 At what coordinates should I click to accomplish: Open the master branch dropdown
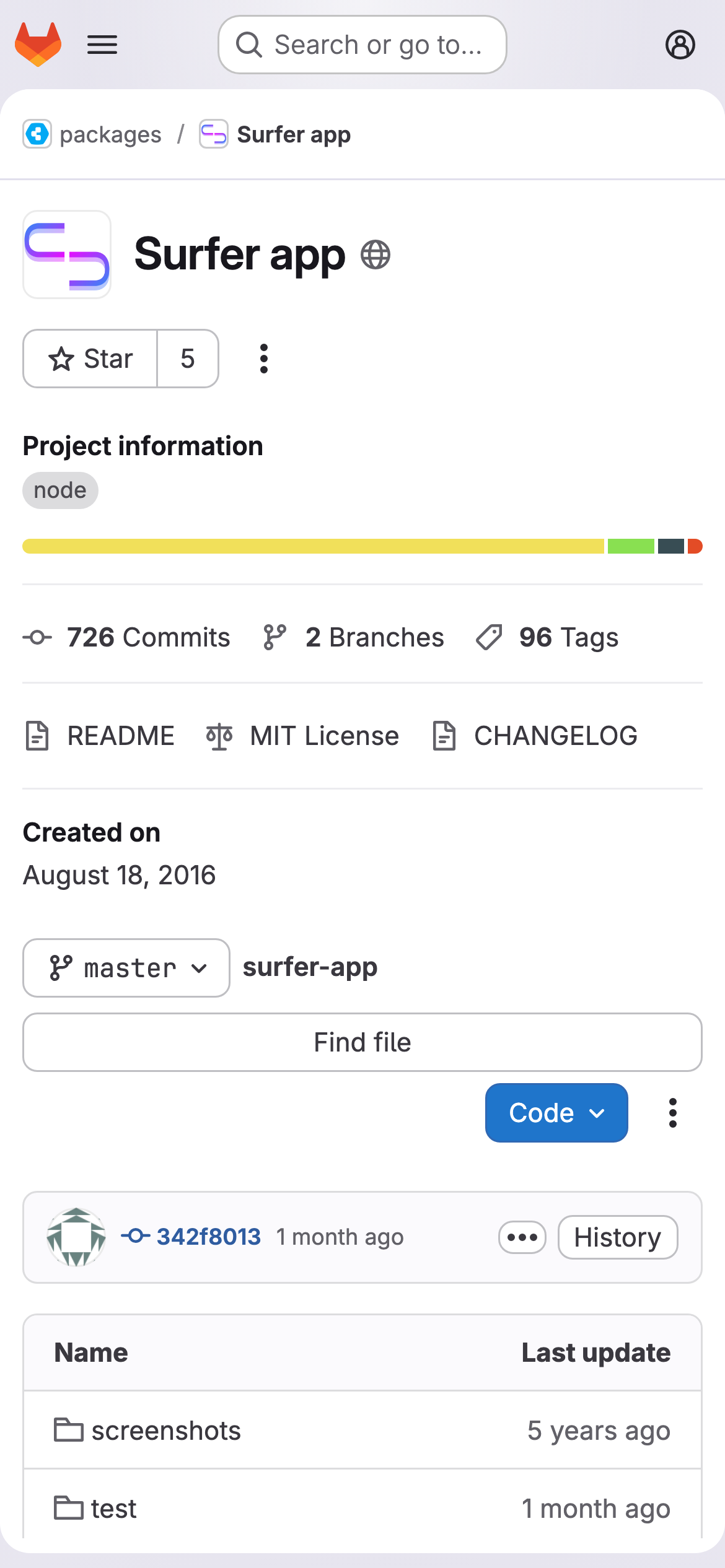point(126,968)
